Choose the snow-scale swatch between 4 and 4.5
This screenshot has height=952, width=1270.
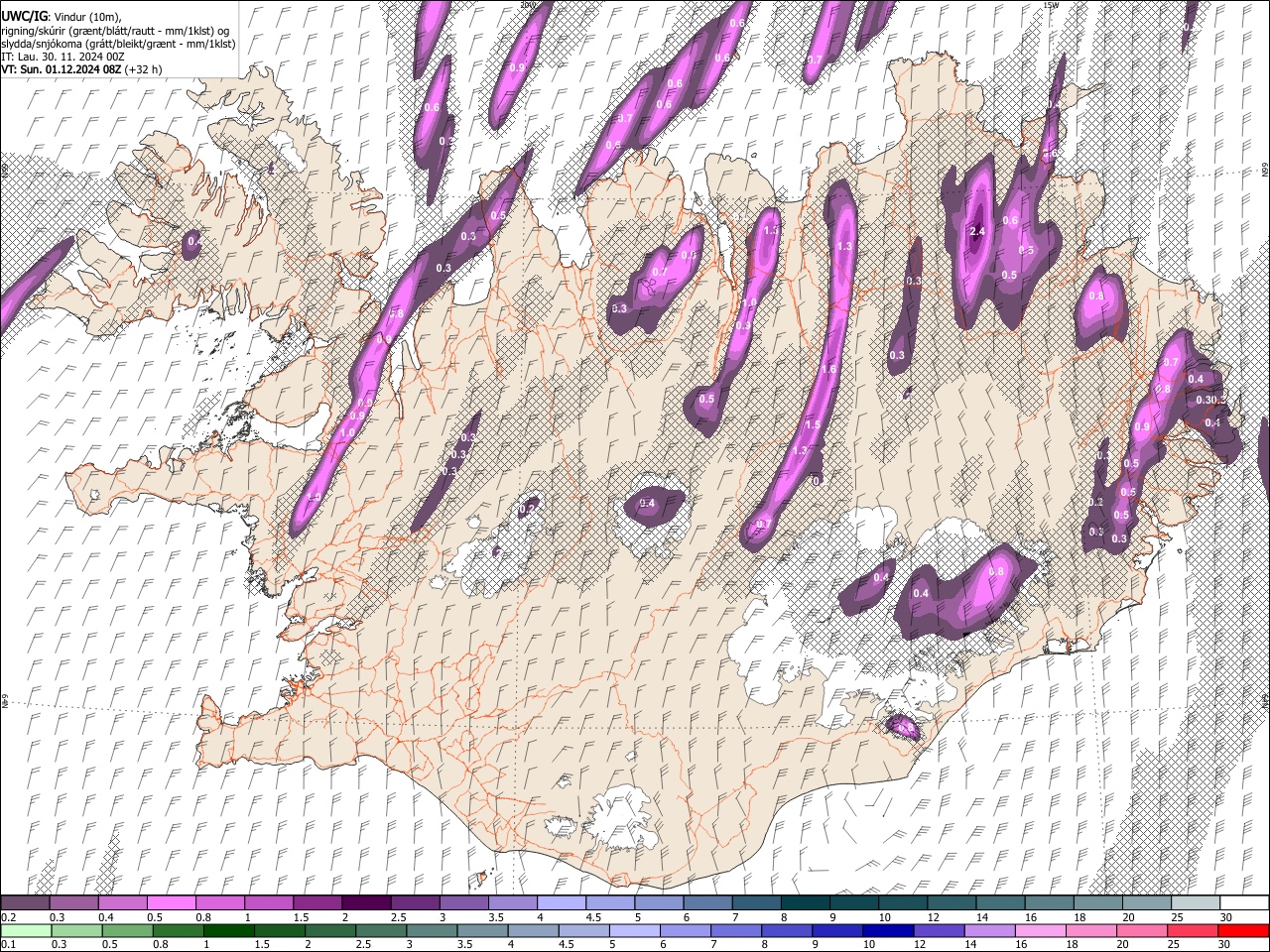561,902
